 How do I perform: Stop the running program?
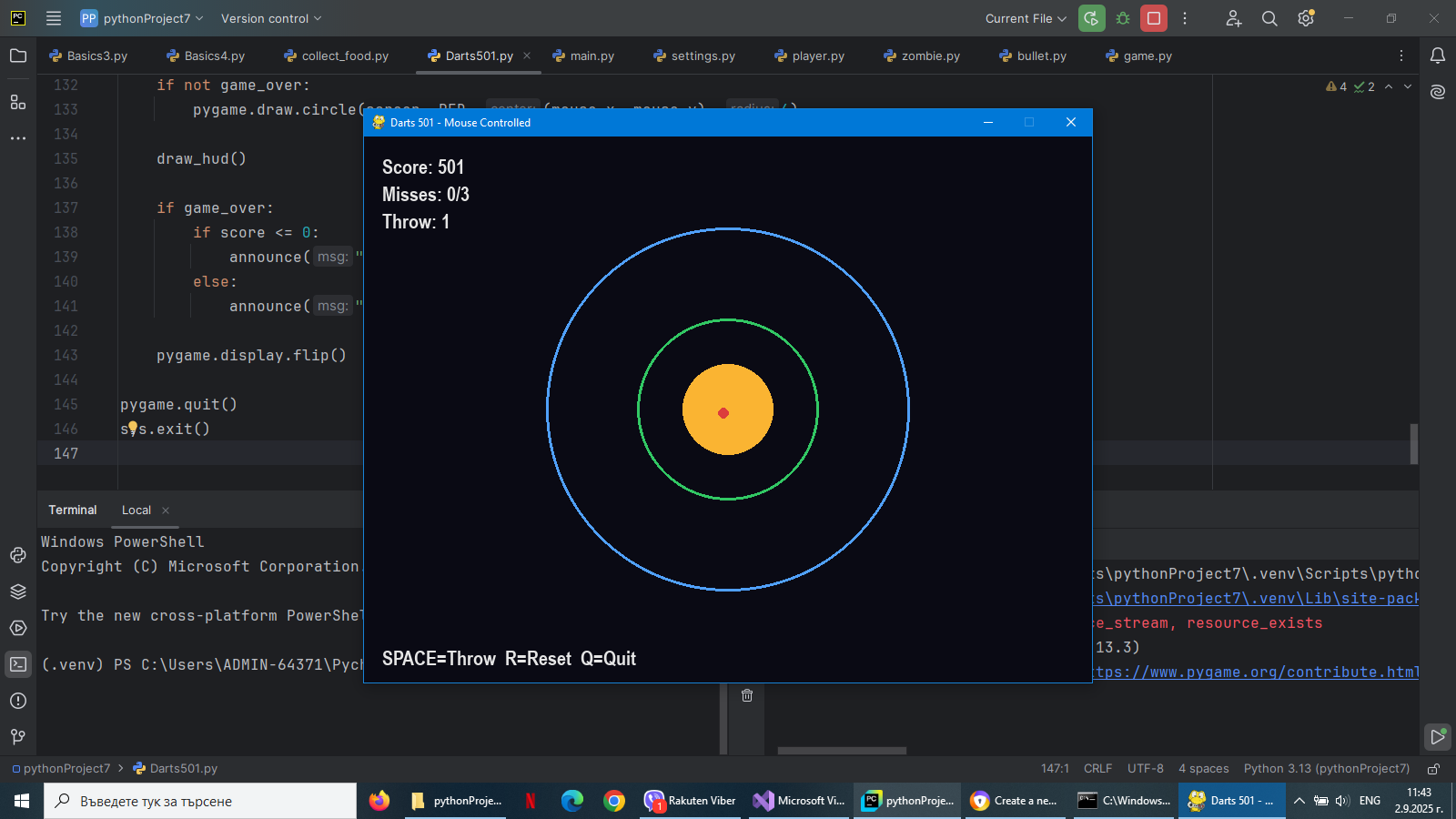[x=1154, y=18]
